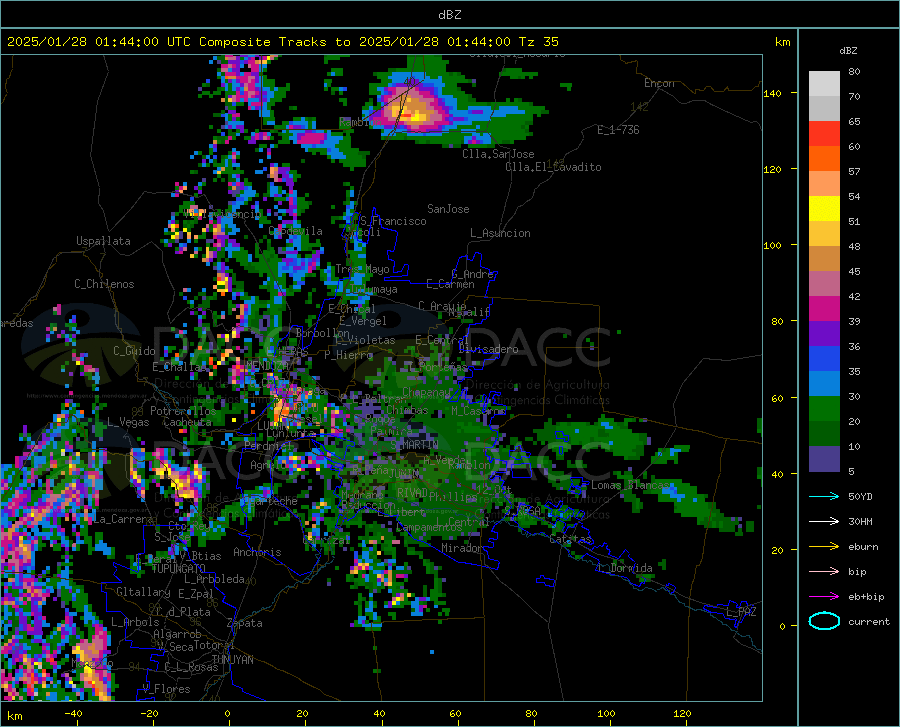
Task: Click the '120' horizontal axis tick label
Action: pyautogui.click(x=682, y=713)
